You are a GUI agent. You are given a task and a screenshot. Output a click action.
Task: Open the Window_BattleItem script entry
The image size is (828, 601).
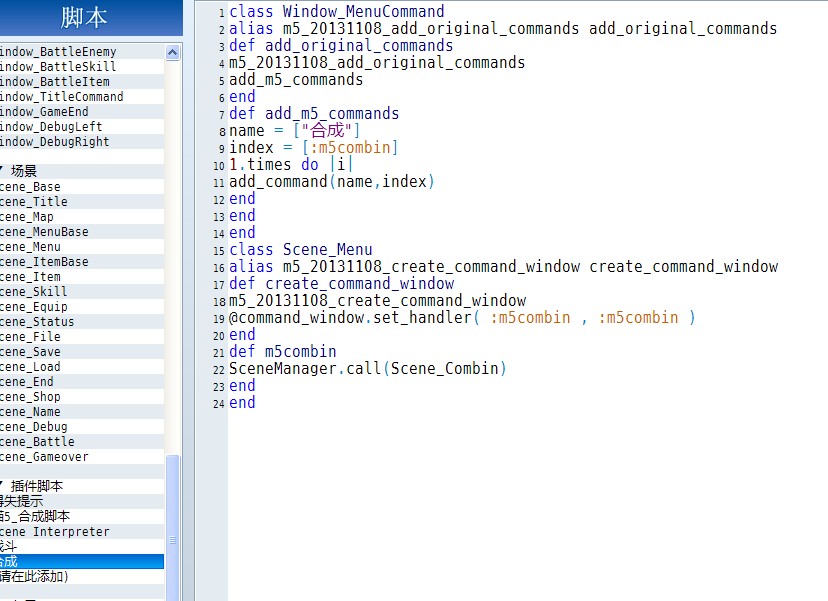[82, 82]
